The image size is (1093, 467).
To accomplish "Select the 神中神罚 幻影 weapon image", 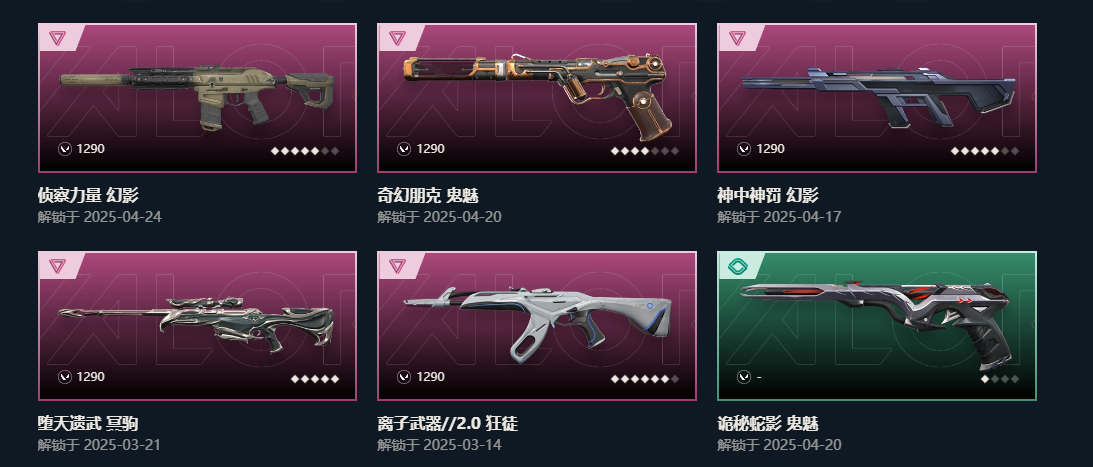I will 877,98.
